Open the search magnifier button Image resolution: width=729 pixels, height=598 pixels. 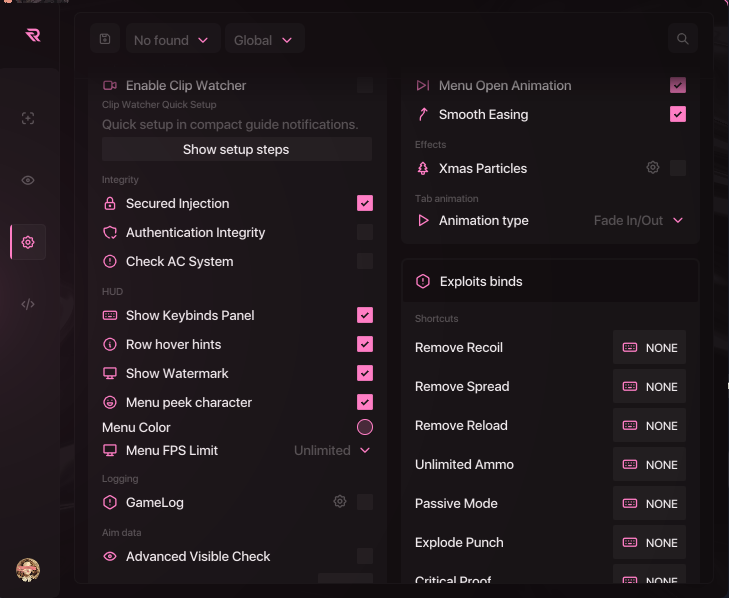[683, 39]
